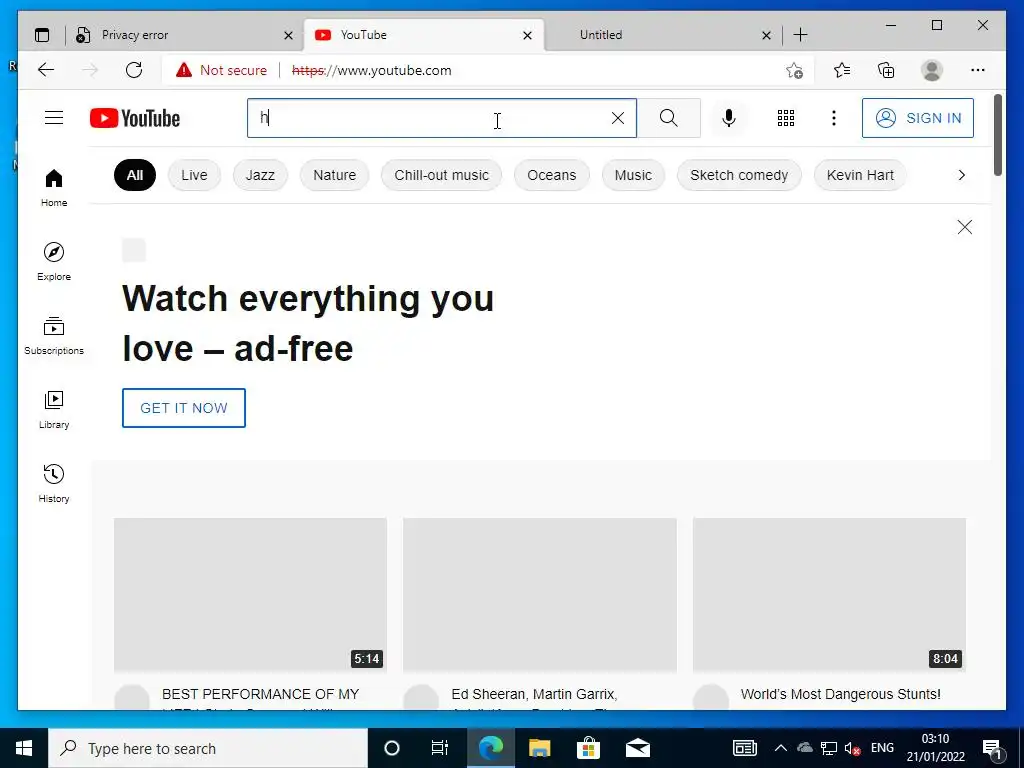Refresh the page

pos(134,70)
